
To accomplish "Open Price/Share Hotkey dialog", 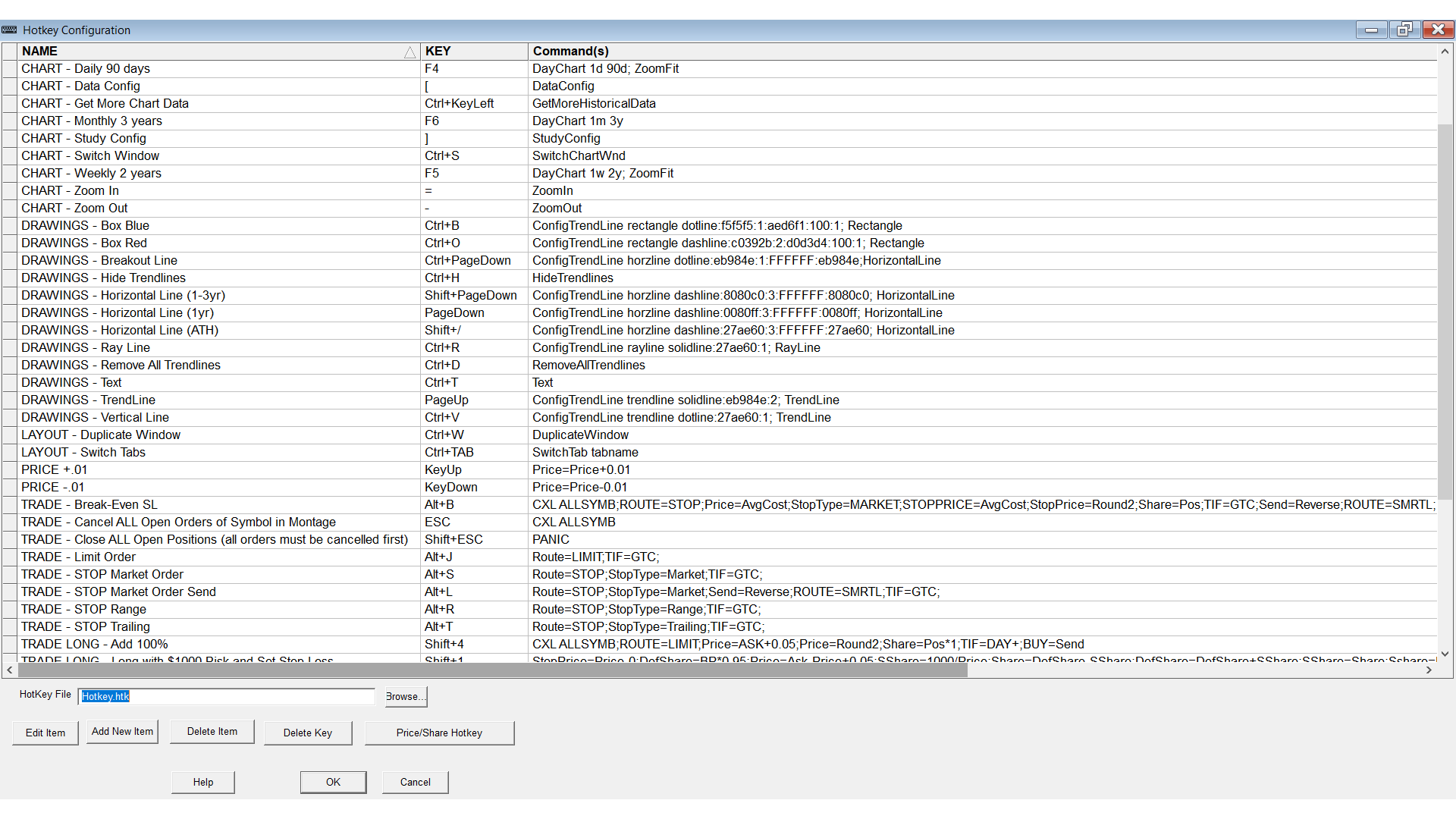I will pyautogui.click(x=439, y=733).
